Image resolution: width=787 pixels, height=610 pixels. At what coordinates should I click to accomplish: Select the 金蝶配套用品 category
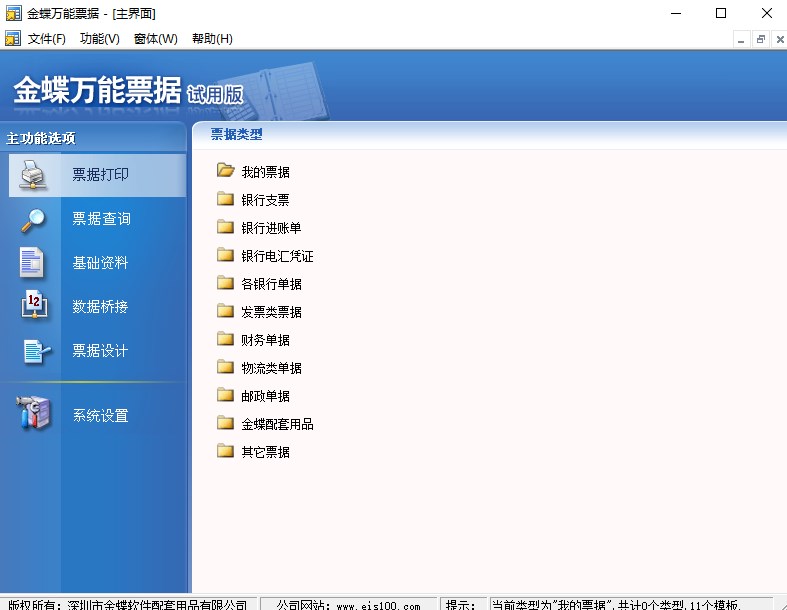point(277,424)
